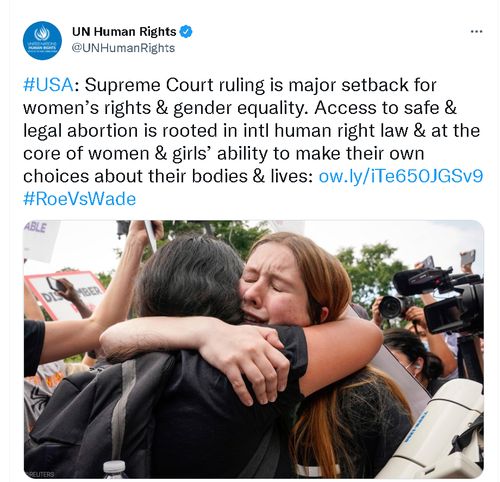Click the crying woman's face in the photo
This screenshot has width=500, height=482.
click(273, 287)
